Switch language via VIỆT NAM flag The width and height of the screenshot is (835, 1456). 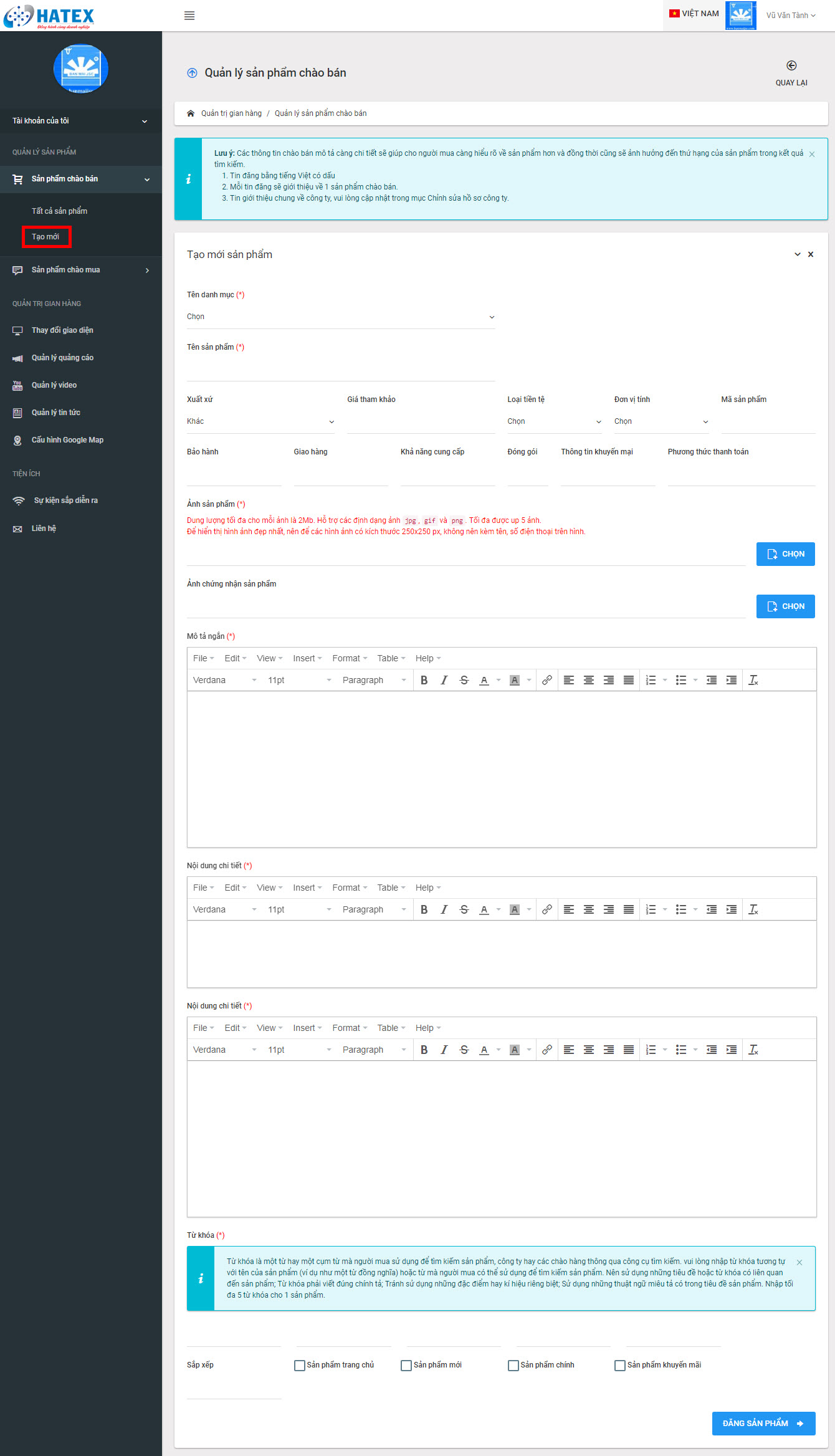(x=694, y=14)
